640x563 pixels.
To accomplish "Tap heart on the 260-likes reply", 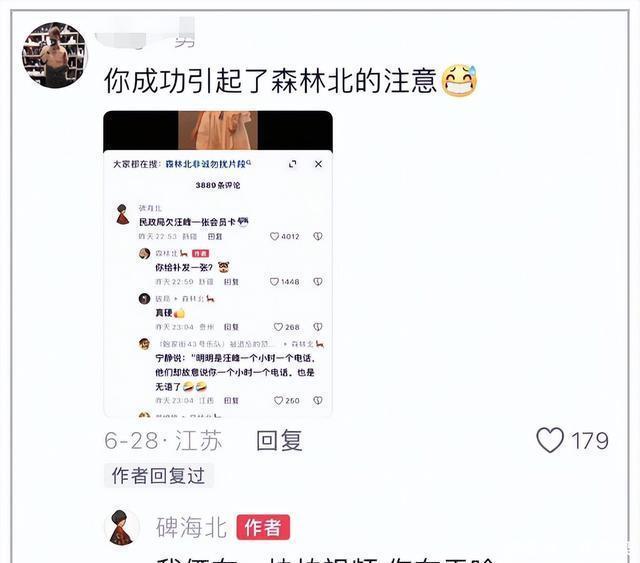I will coord(278,401).
